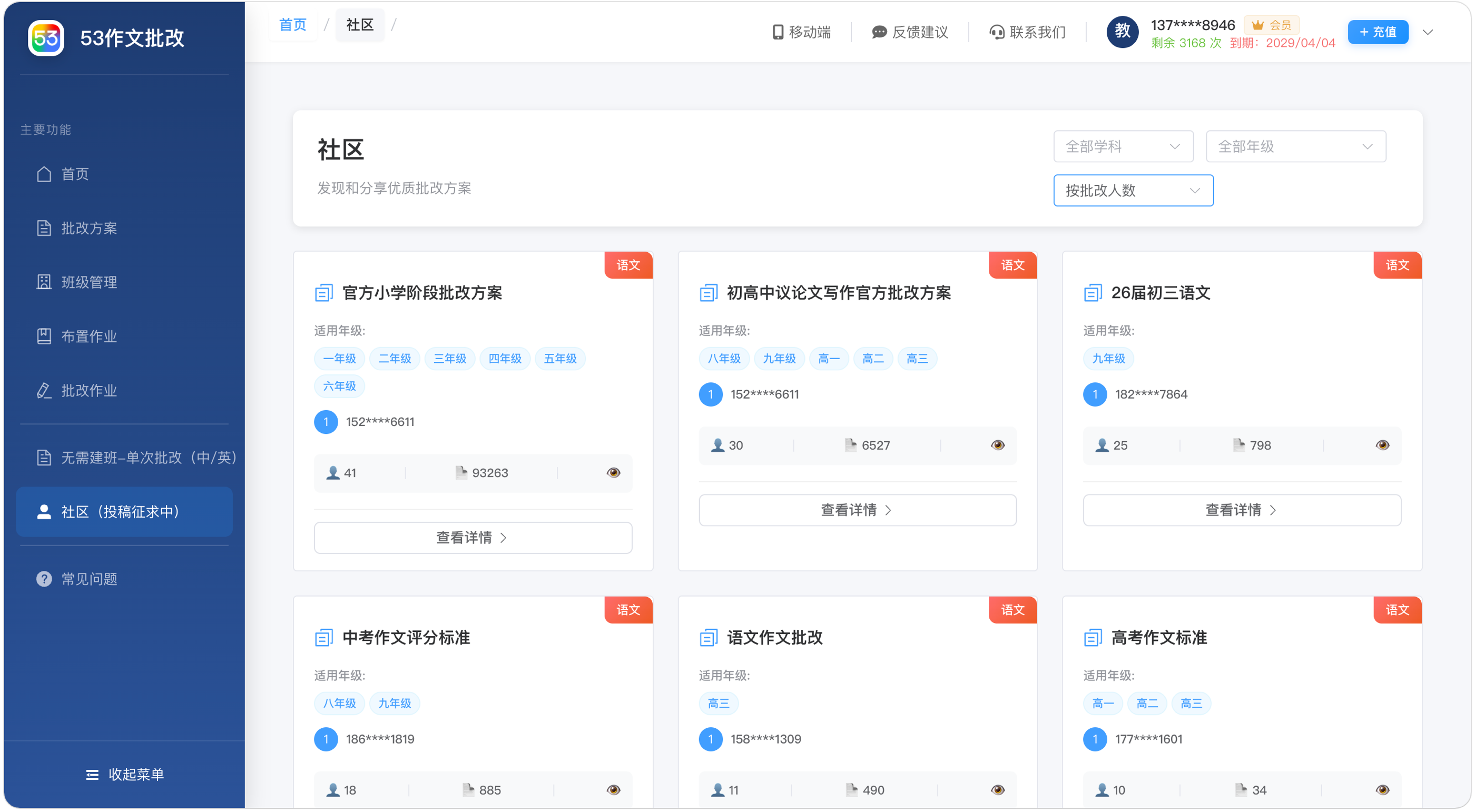Viewport: 1475px width, 812px height.
Task: Click the author avatar for 182****7864
Action: point(1095,394)
